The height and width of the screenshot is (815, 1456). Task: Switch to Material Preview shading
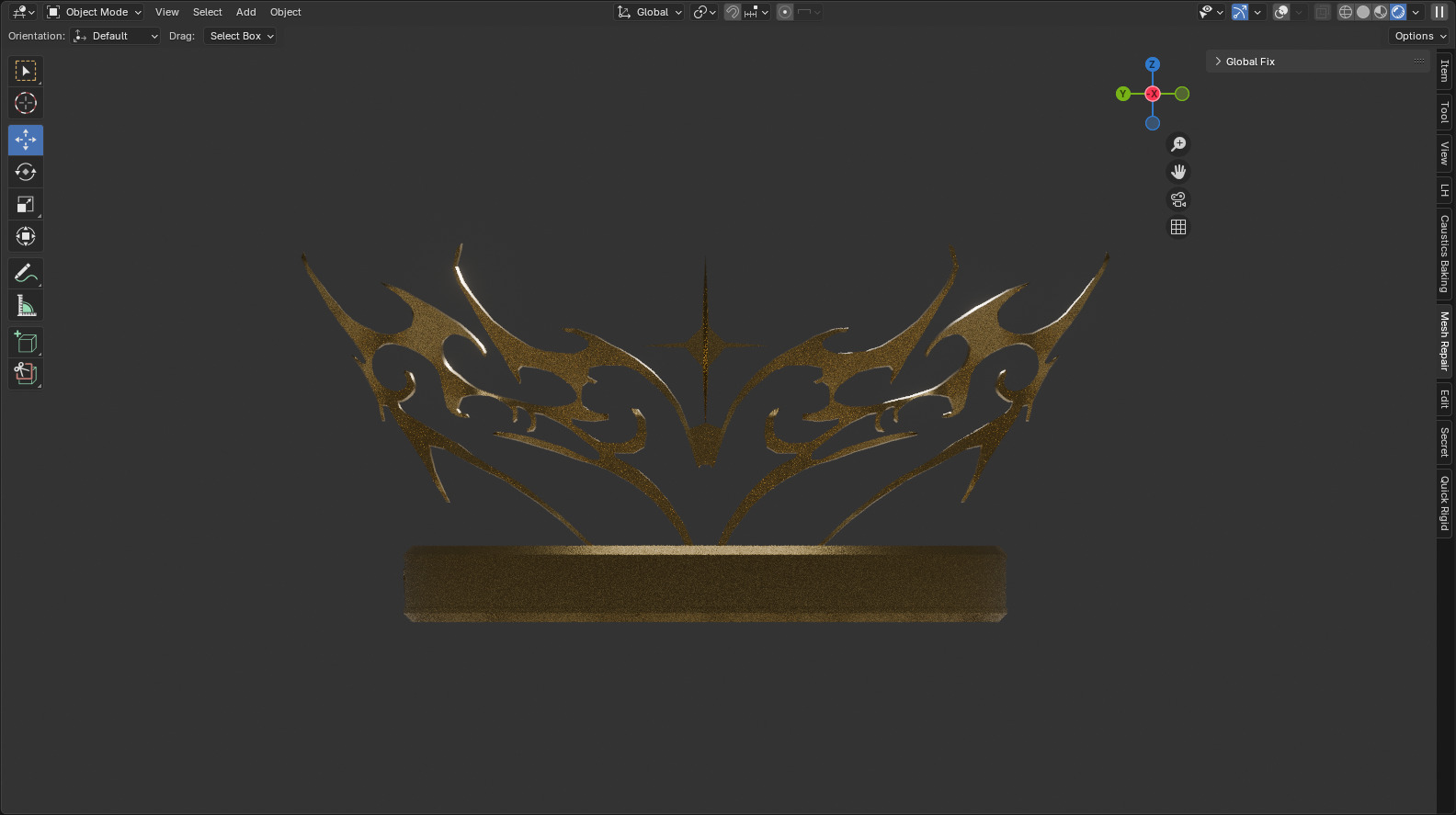click(1381, 12)
